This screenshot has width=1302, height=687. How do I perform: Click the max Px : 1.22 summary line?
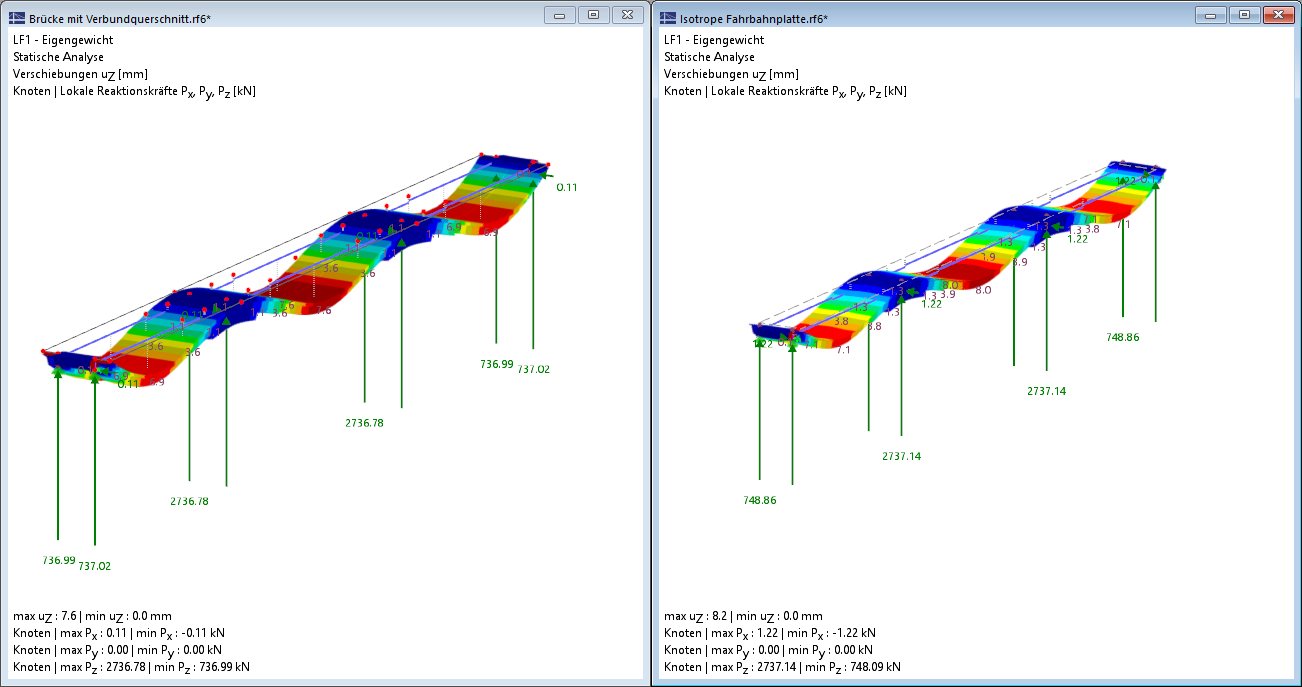(x=770, y=633)
